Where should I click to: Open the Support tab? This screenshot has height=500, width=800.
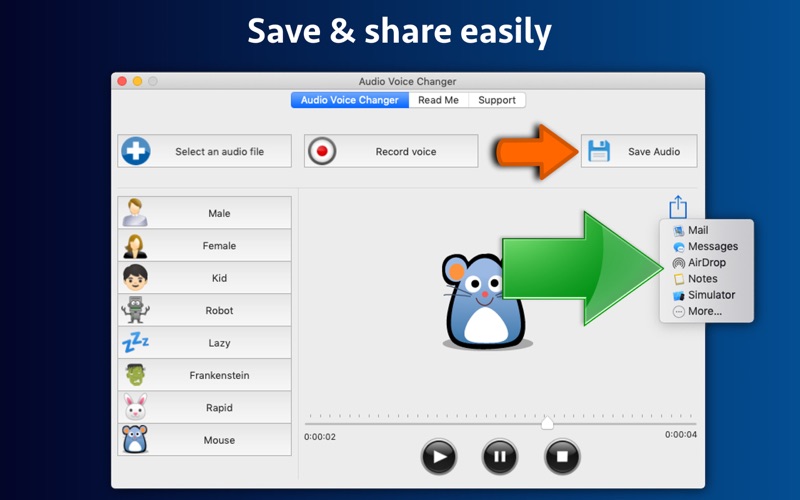[497, 100]
